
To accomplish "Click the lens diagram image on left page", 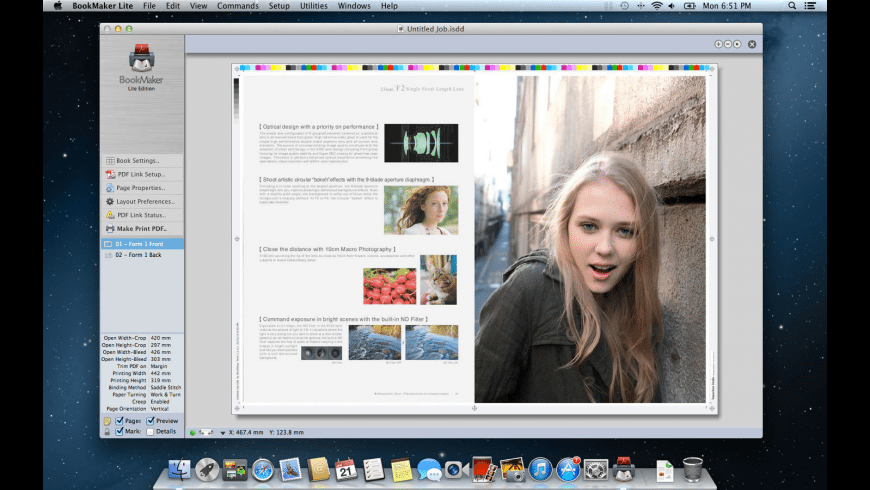I will click(421, 143).
